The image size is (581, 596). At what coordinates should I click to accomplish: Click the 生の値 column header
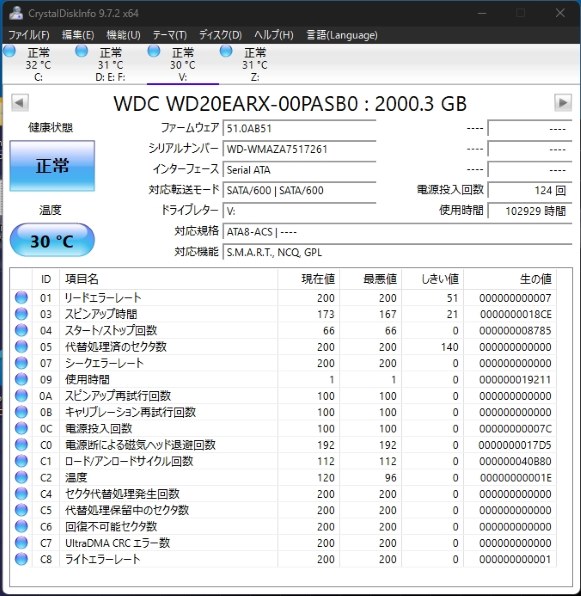click(510, 279)
